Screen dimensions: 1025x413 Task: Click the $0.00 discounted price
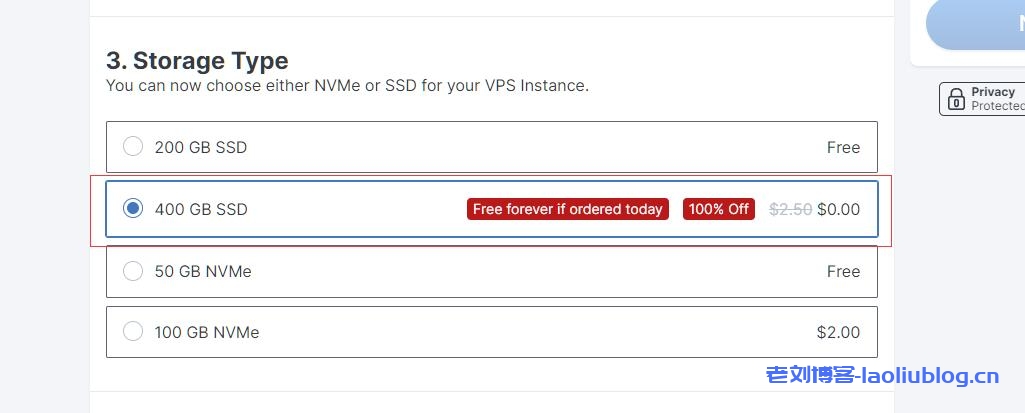coord(838,209)
